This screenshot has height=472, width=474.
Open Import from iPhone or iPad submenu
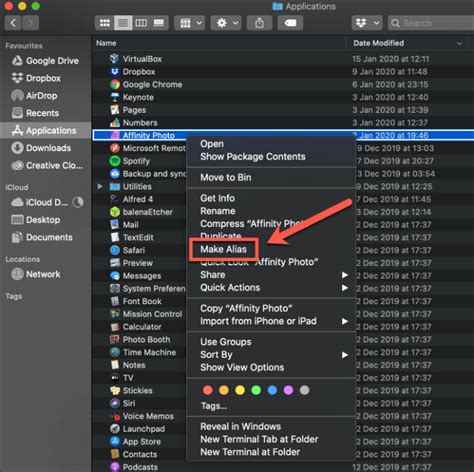click(x=271, y=321)
